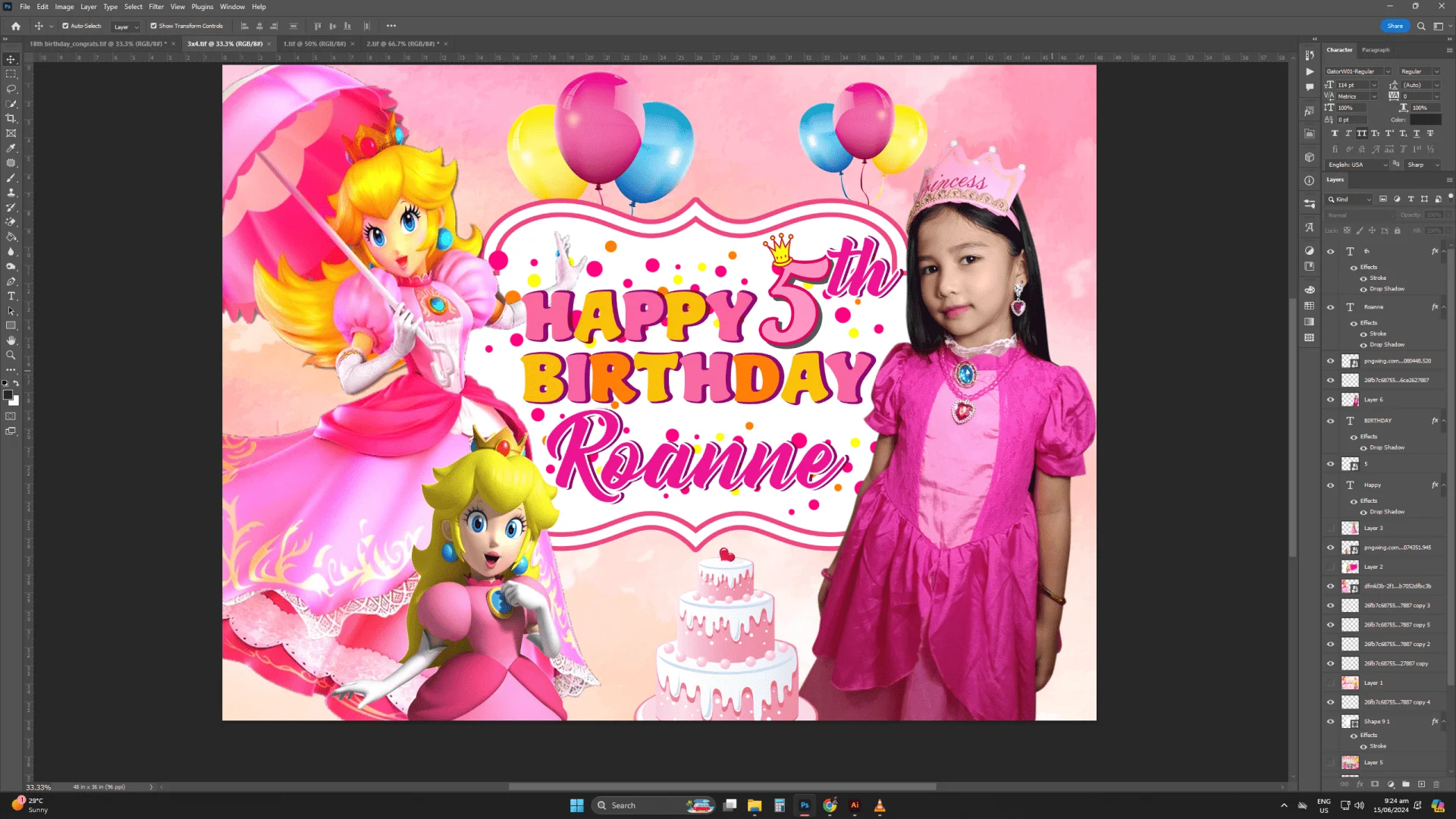Open the Filter menu
This screenshot has width=1456, height=819.
coord(156,7)
